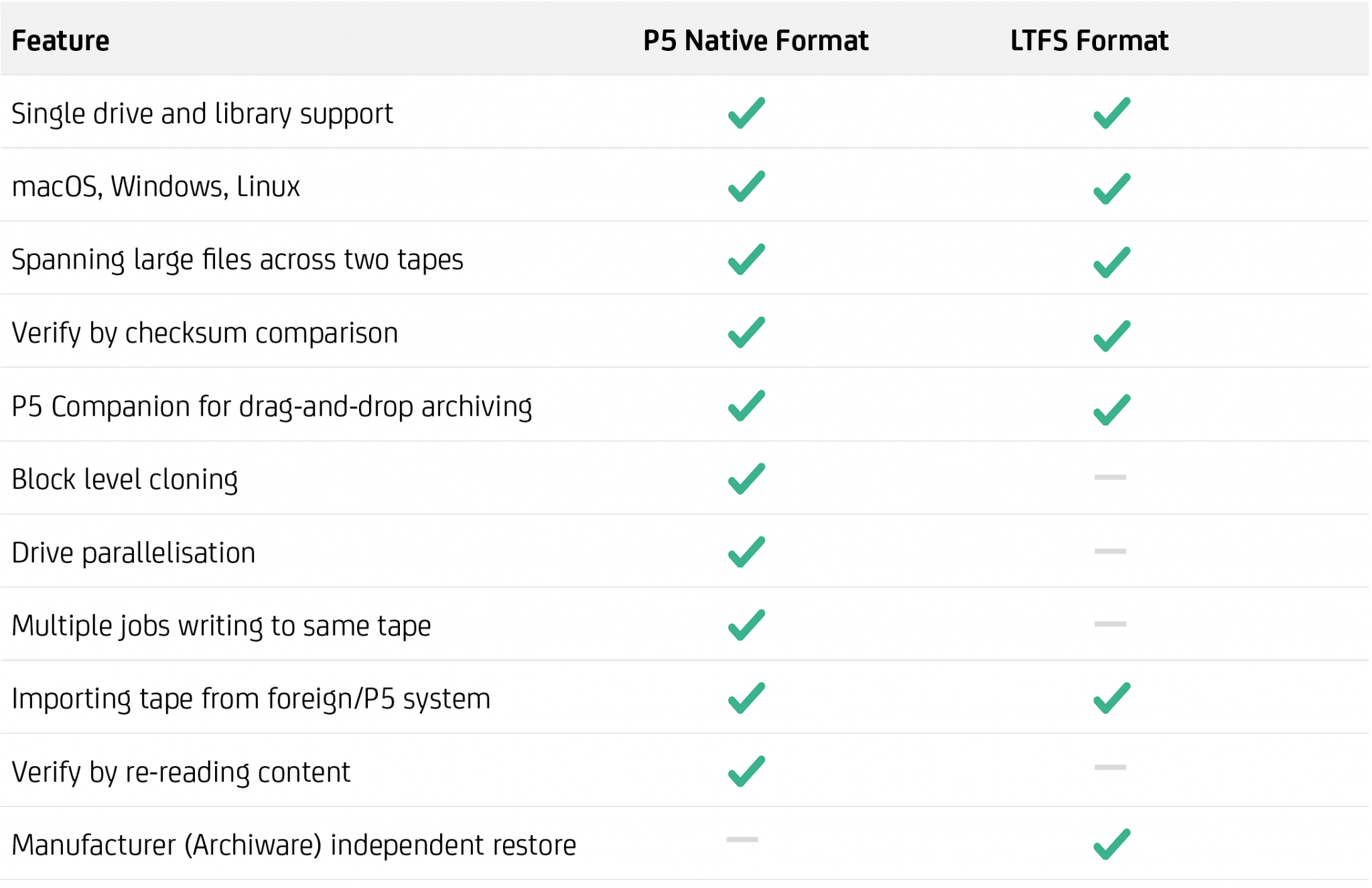The width and height of the screenshot is (1372, 888).
Task: Click the P5 Native Format column header
Action: click(756, 41)
